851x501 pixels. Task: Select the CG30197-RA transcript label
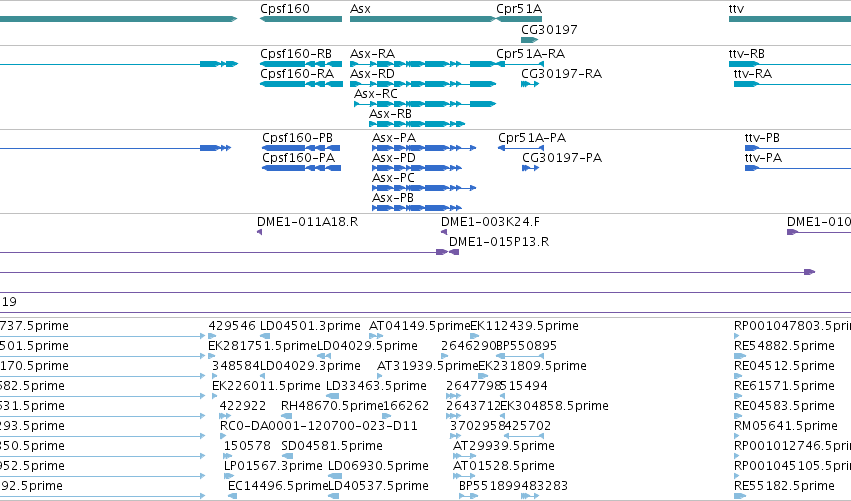pos(561,74)
